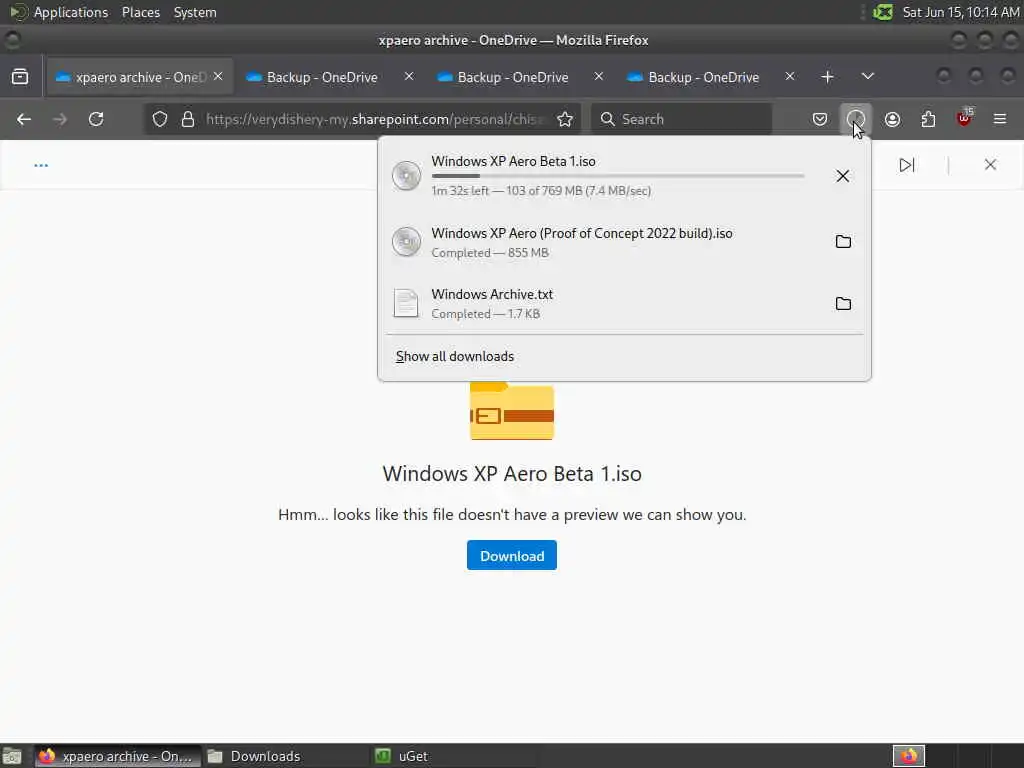This screenshot has height=768, width=1024.
Task: Click the uBlock Origin extension icon
Action: point(964,119)
